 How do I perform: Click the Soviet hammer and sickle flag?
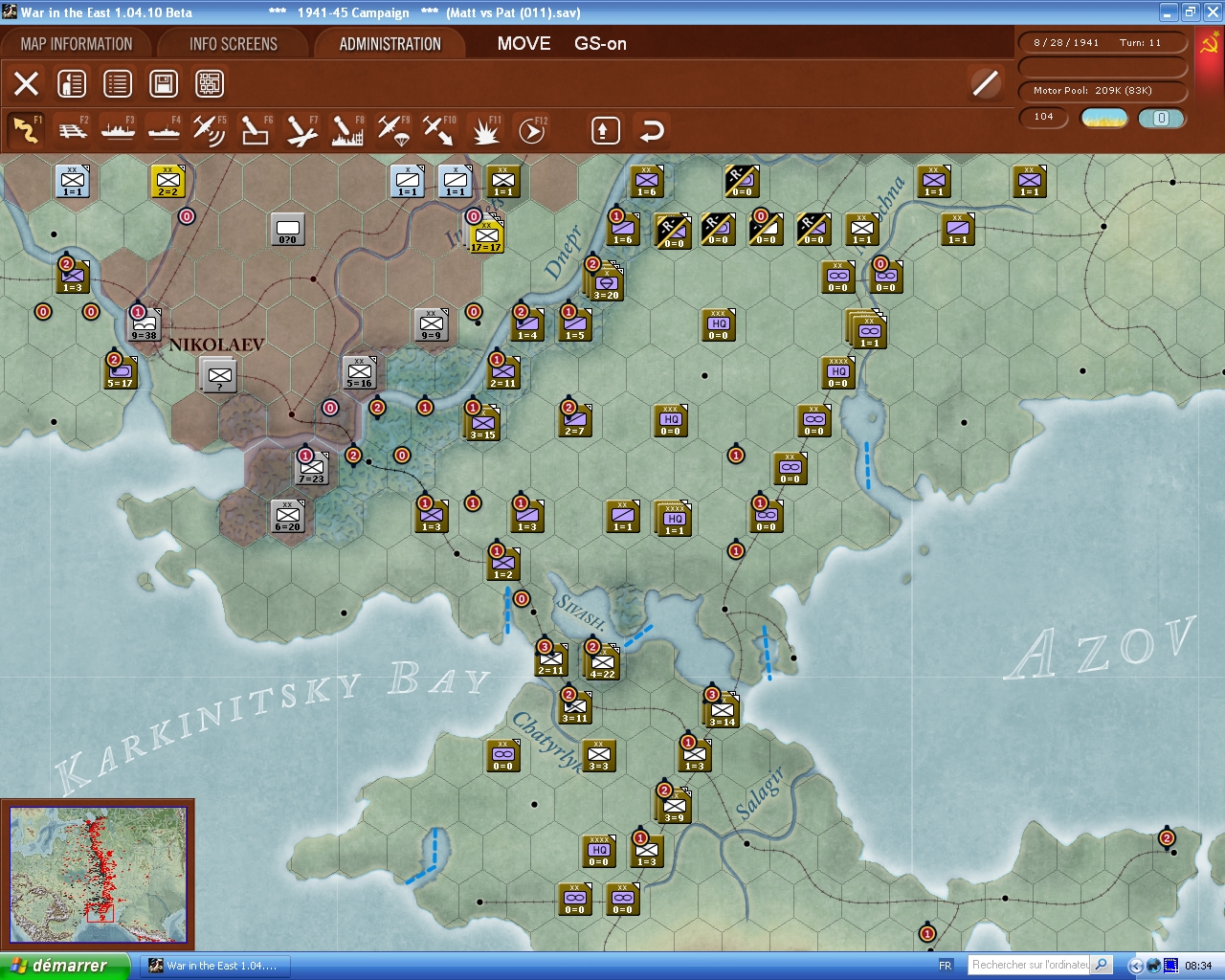[1210, 44]
